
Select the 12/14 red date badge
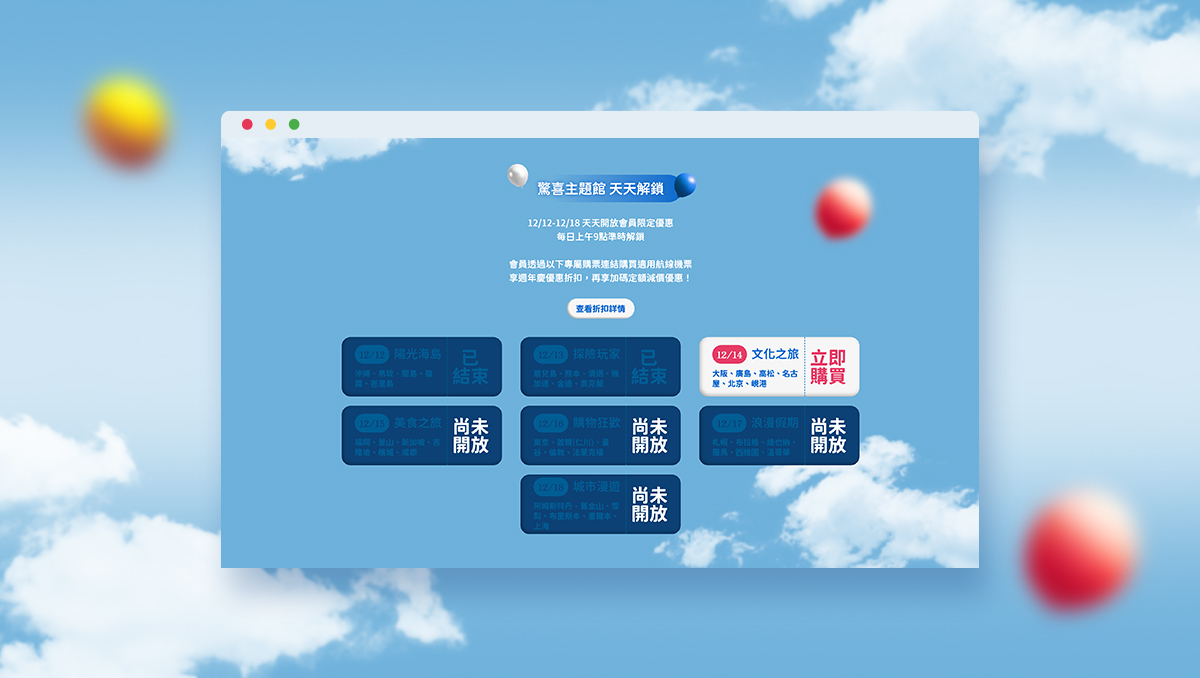click(729, 354)
